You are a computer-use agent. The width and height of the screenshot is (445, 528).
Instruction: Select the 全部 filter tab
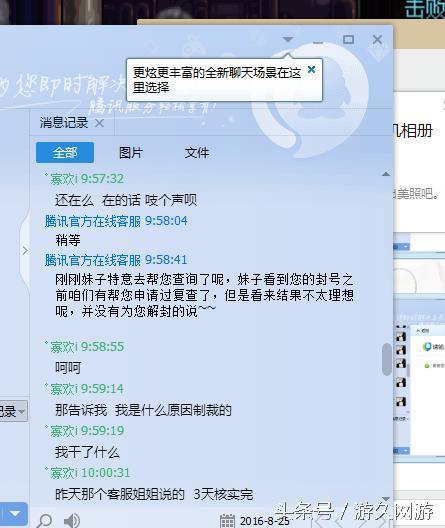[65, 153]
